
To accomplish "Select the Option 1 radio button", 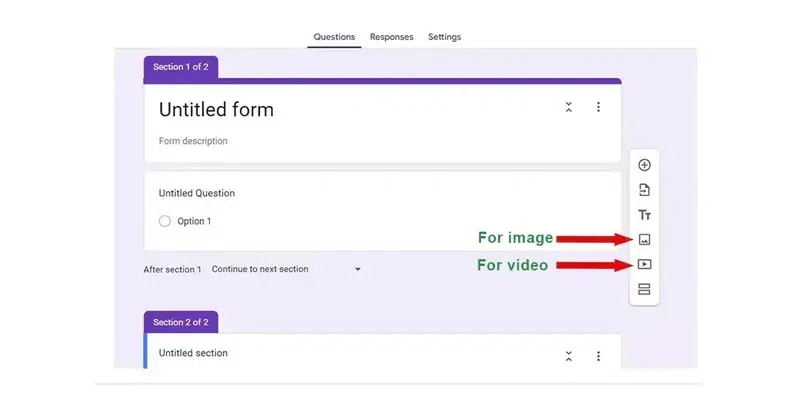I will [165, 221].
